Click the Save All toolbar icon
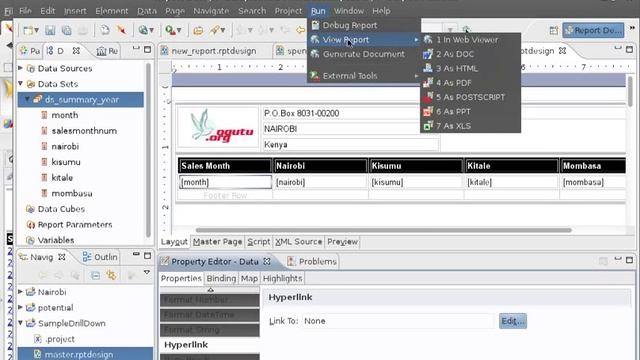The image size is (640, 360). 67,30
